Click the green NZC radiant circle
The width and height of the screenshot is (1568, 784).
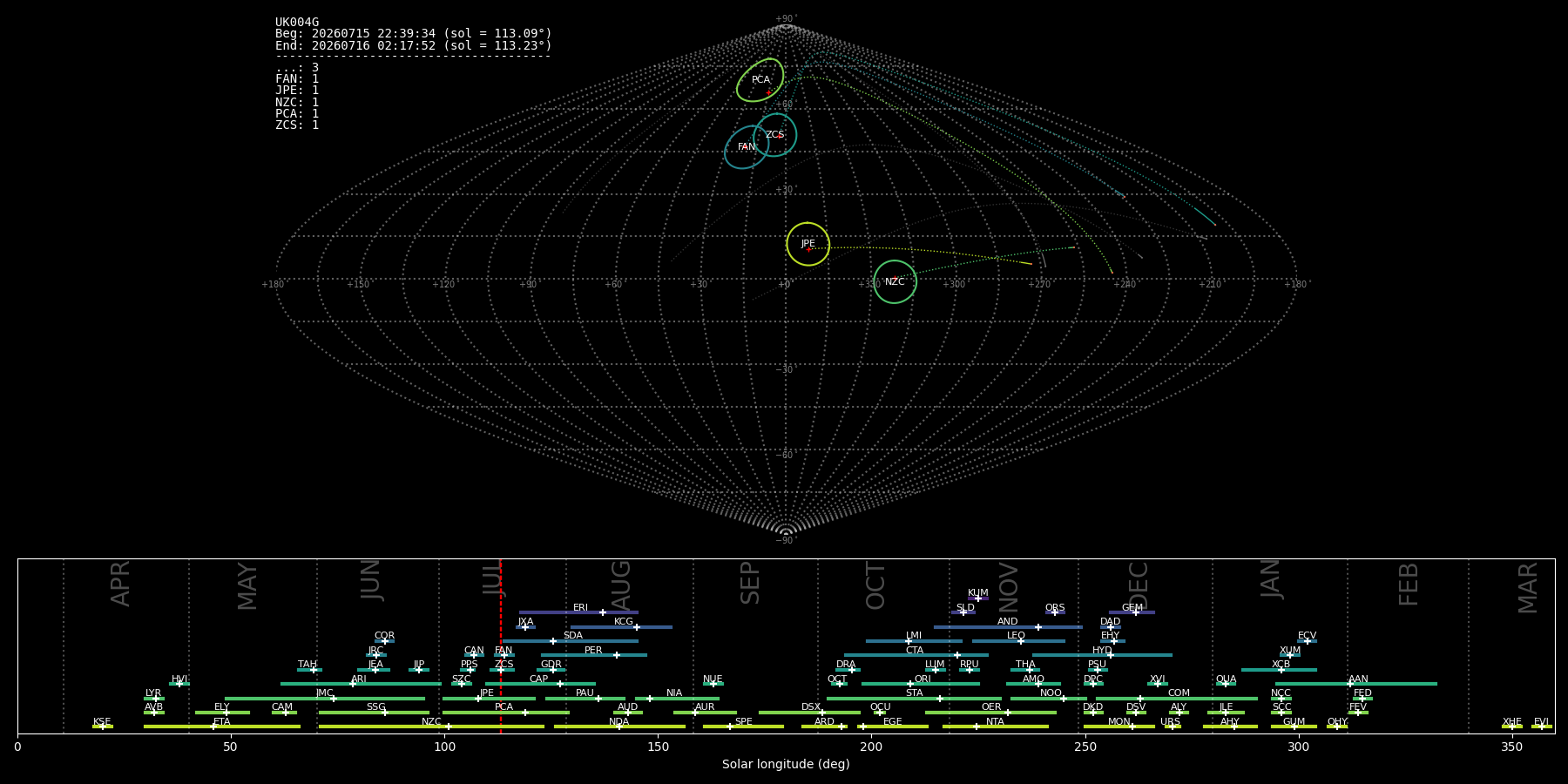pyautogui.click(x=895, y=281)
